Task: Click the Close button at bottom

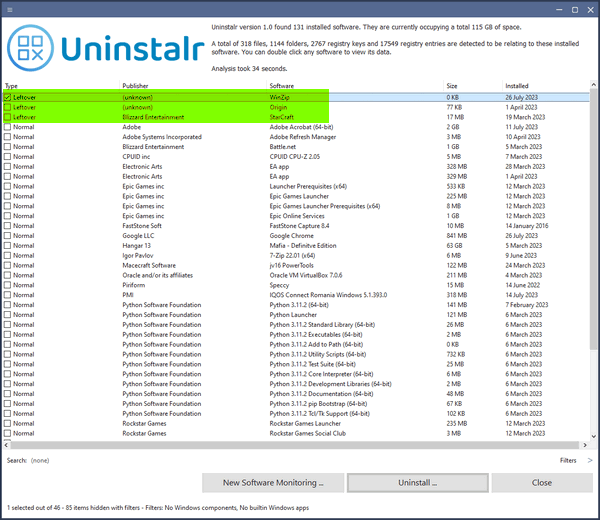Action: (x=542, y=483)
